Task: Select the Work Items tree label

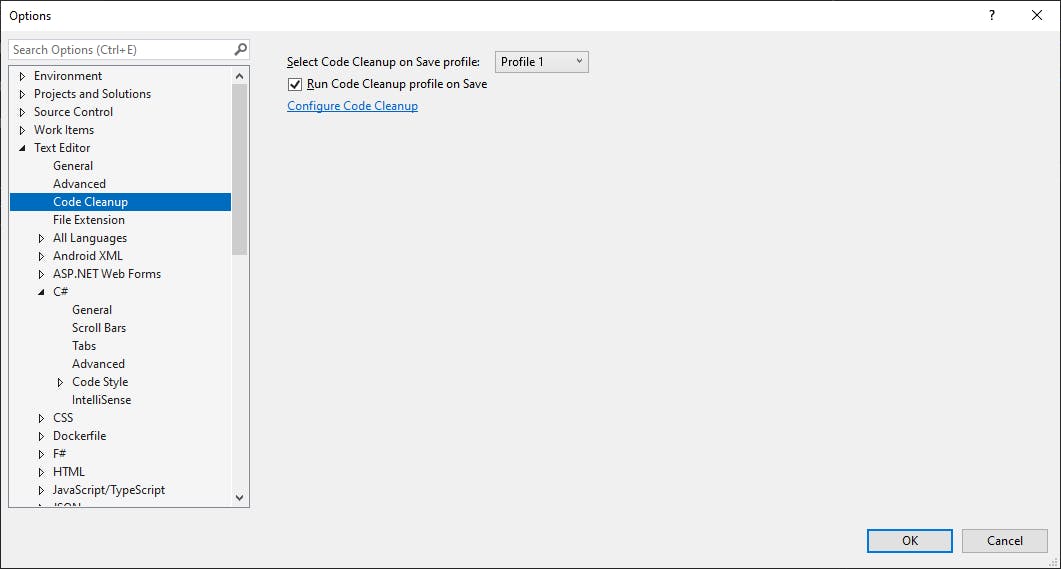Action: [x=64, y=130]
